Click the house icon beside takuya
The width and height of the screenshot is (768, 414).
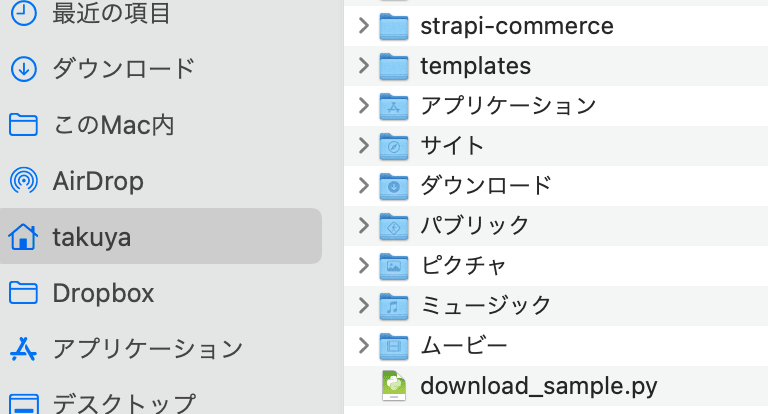pyautogui.click(x=23, y=237)
